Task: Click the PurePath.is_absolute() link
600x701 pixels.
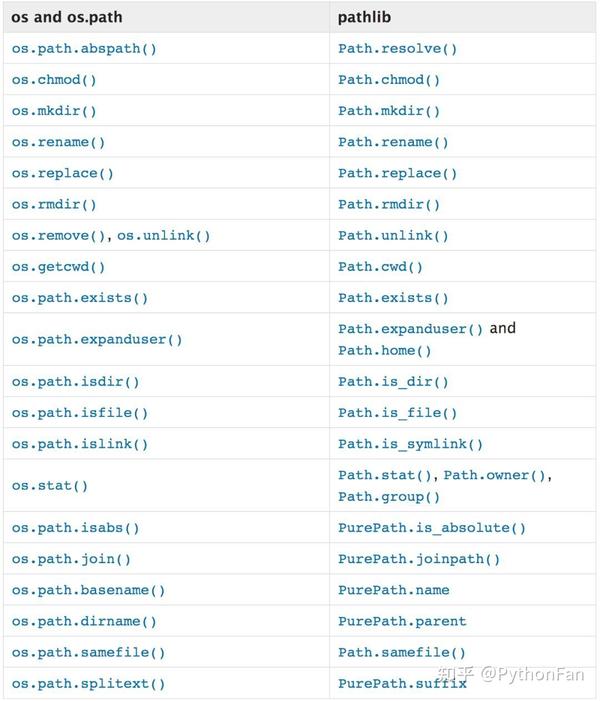Action: tap(432, 528)
